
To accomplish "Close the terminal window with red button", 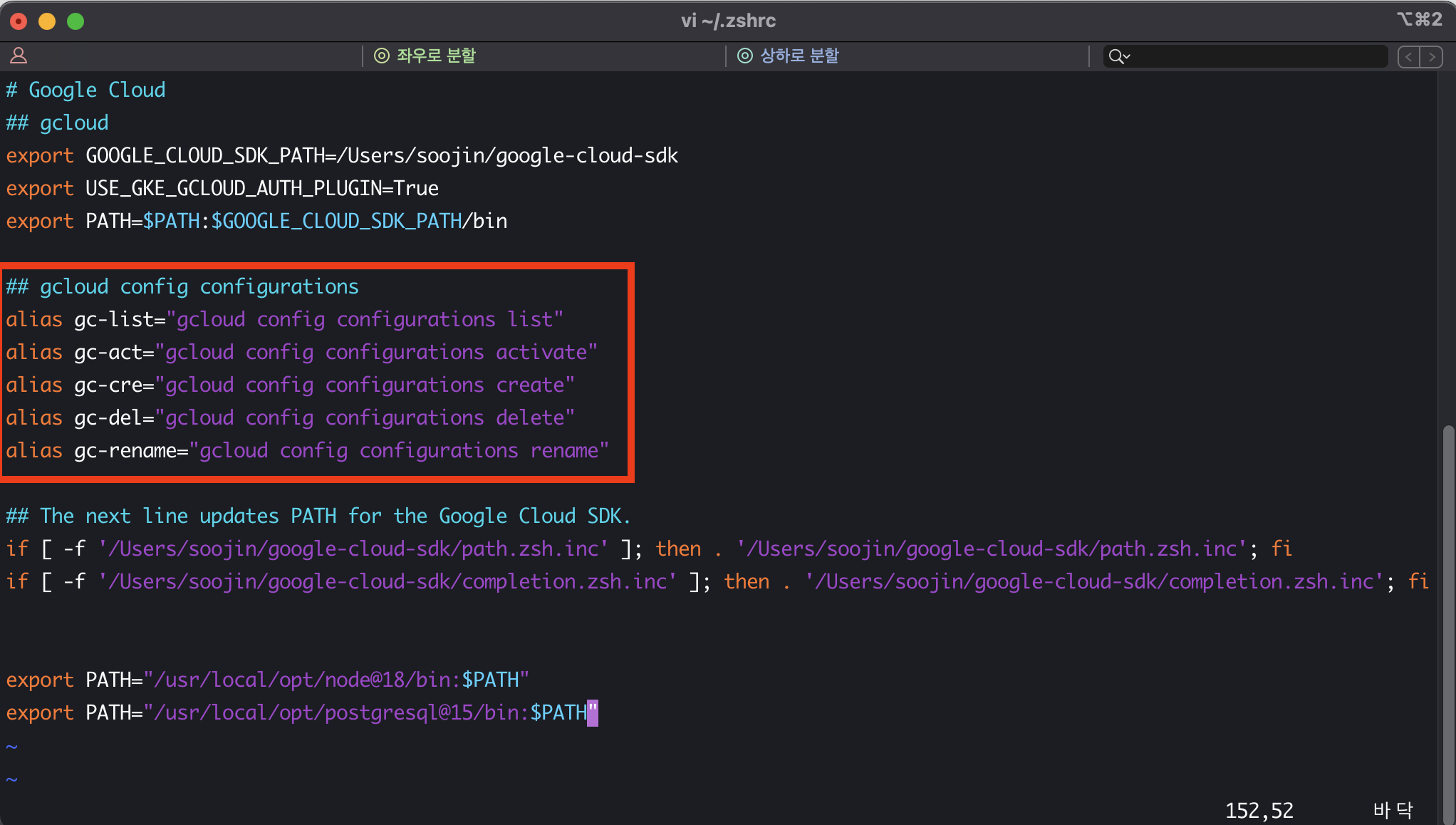I will tap(19, 21).
